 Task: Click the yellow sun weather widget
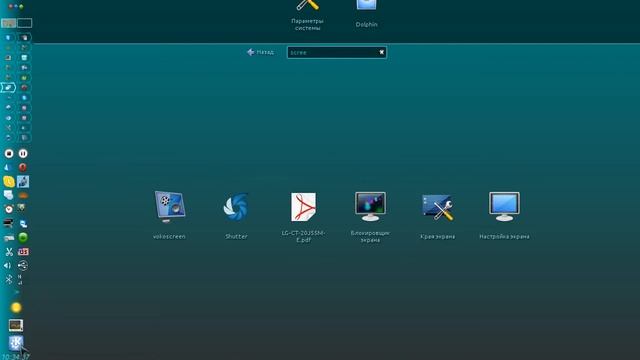pos(16,307)
